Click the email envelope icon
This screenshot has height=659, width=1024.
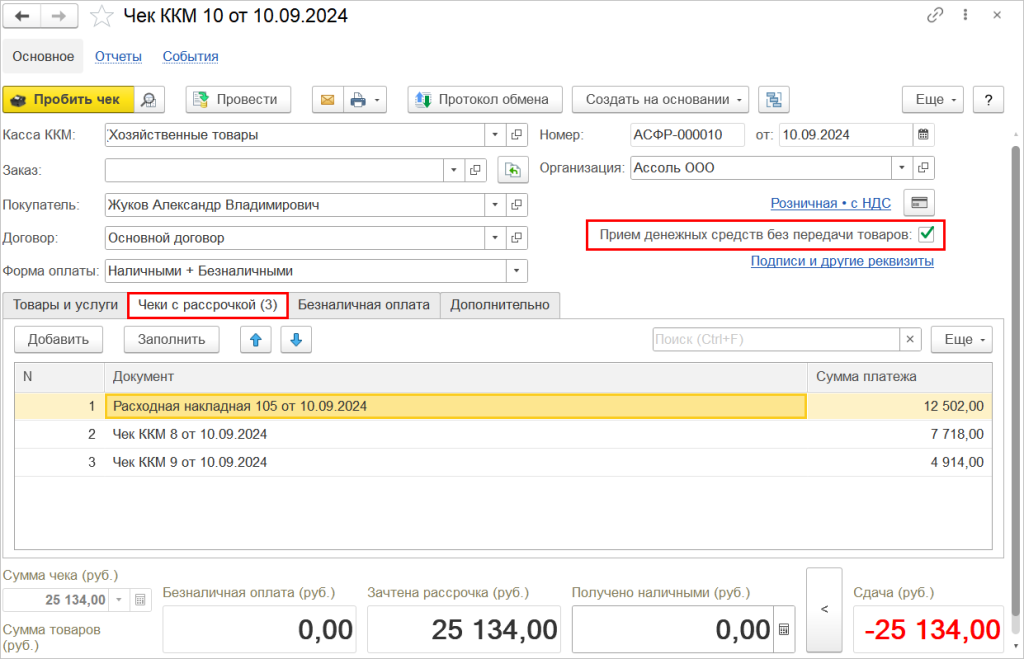(326, 99)
